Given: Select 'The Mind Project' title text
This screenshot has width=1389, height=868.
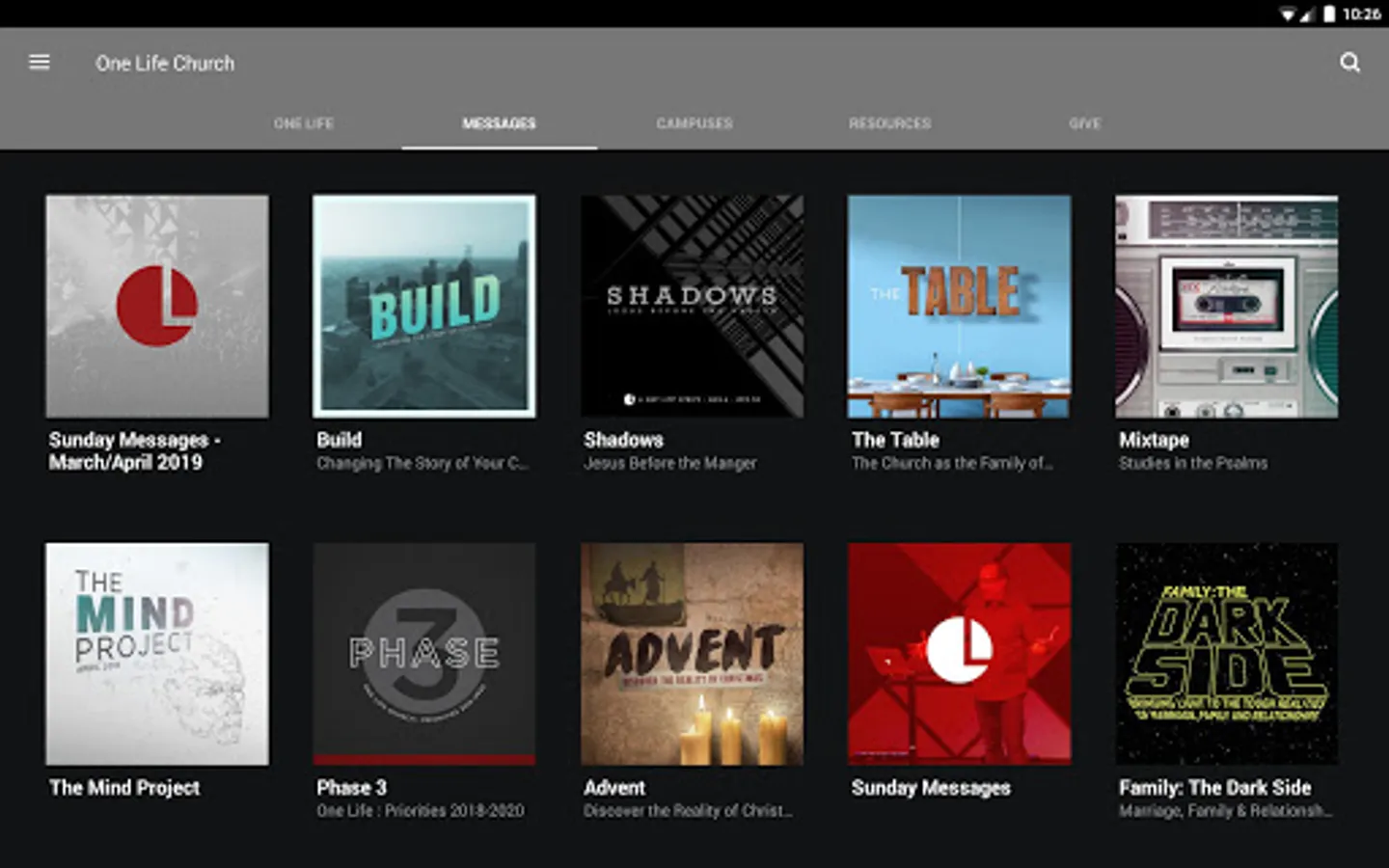Looking at the screenshot, I should click(124, 788).
